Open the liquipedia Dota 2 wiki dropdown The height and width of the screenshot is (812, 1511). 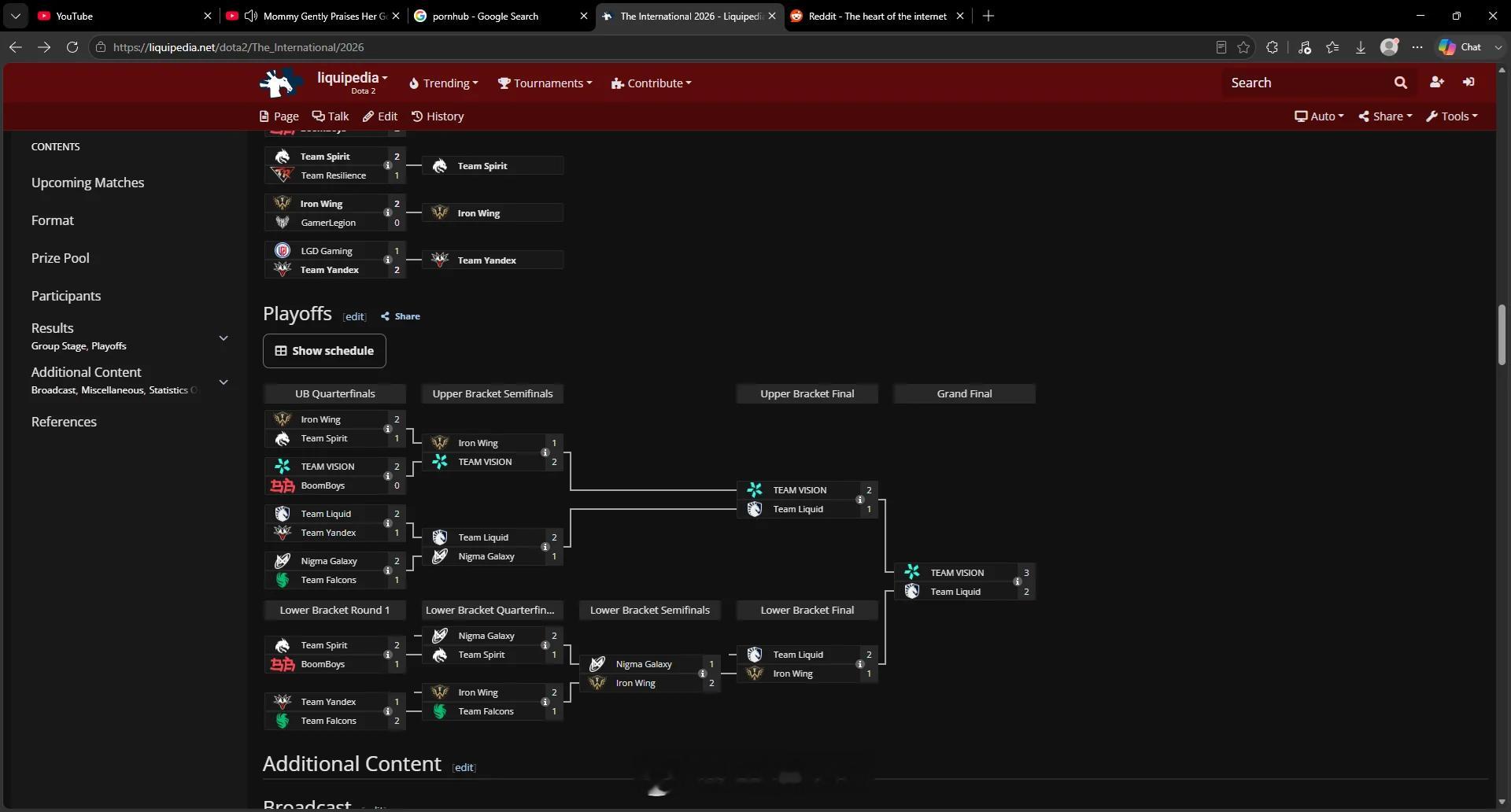coord(352,82)
